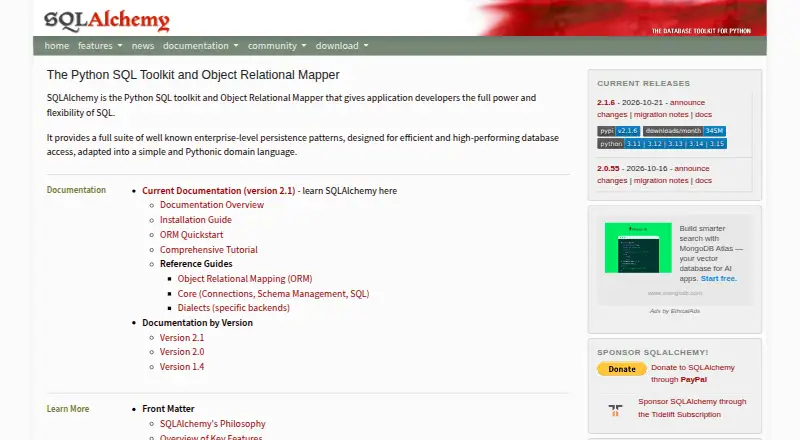Click the Reference Guides text
800x440 pixels.
tap(196, 264)
